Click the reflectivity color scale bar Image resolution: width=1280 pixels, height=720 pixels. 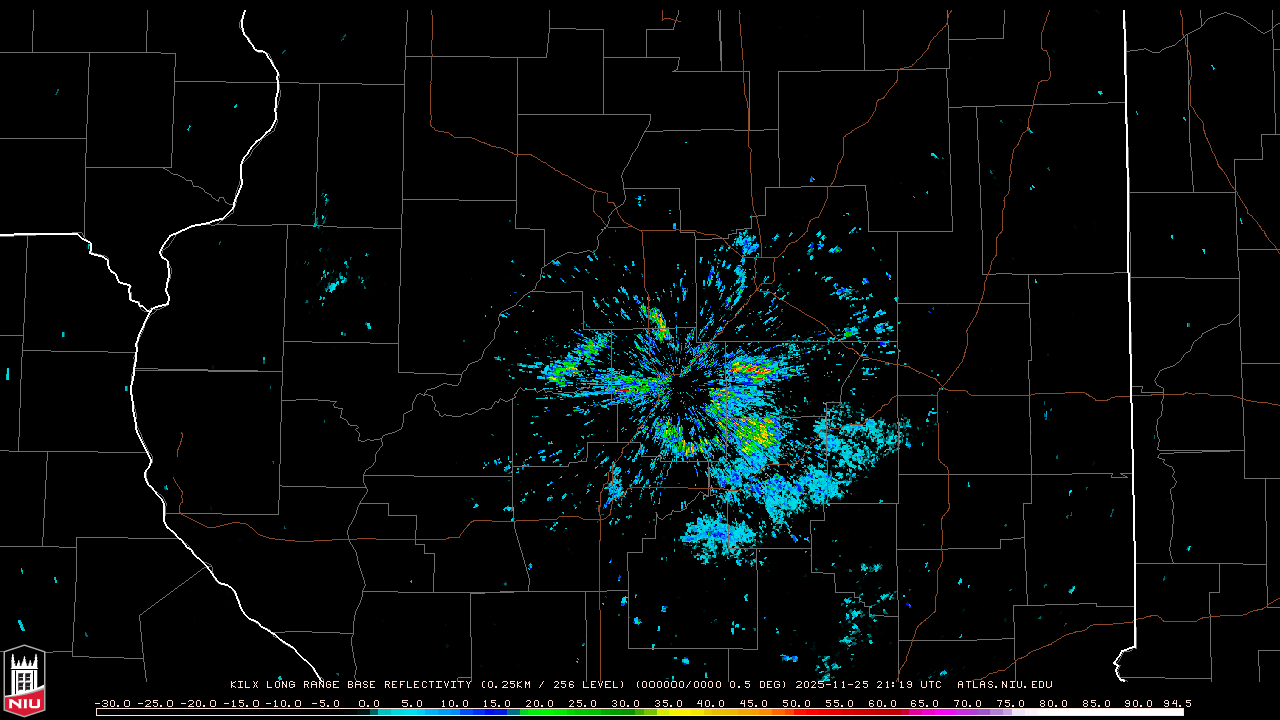click(640, 712)
